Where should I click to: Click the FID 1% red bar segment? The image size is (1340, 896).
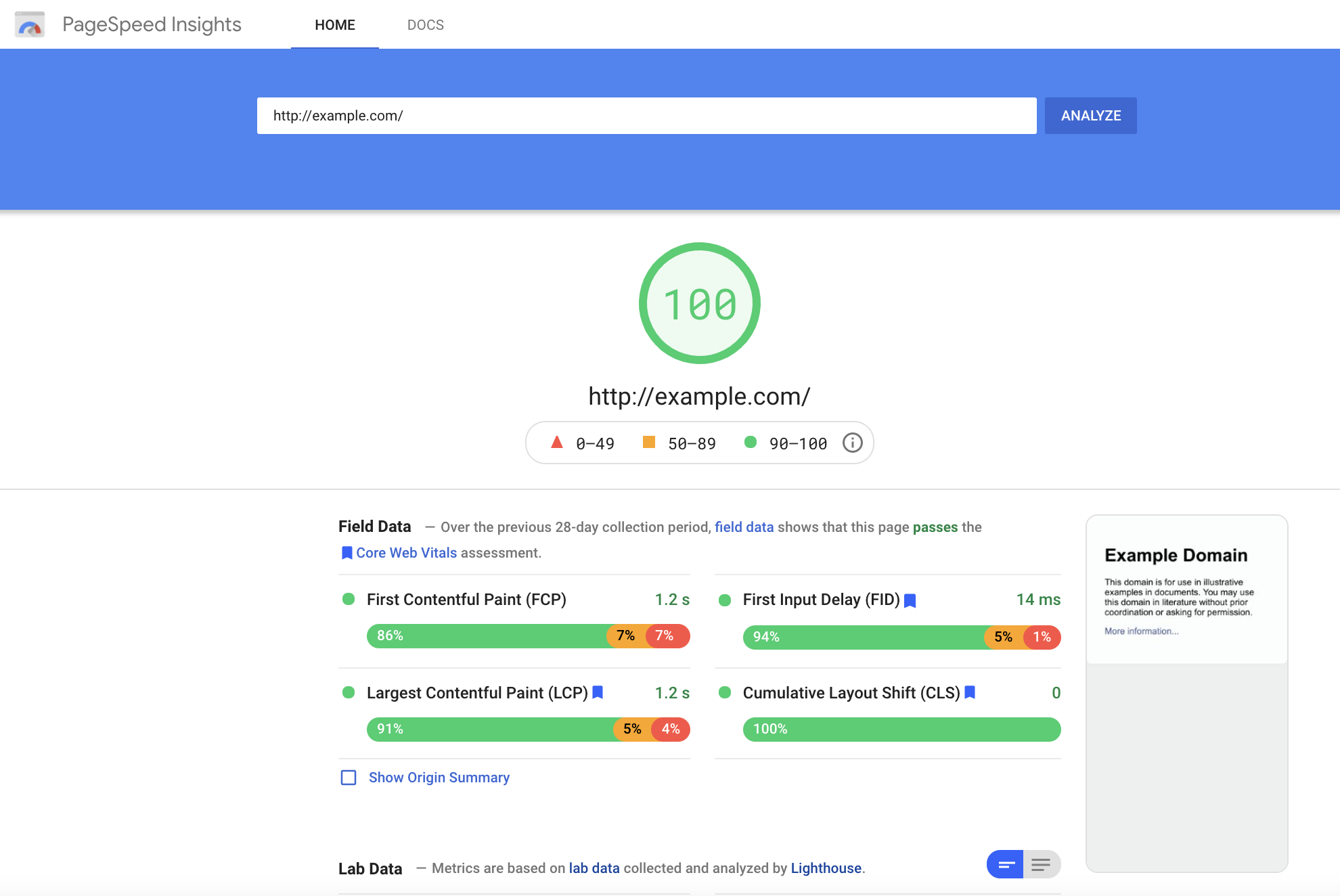1042,637
